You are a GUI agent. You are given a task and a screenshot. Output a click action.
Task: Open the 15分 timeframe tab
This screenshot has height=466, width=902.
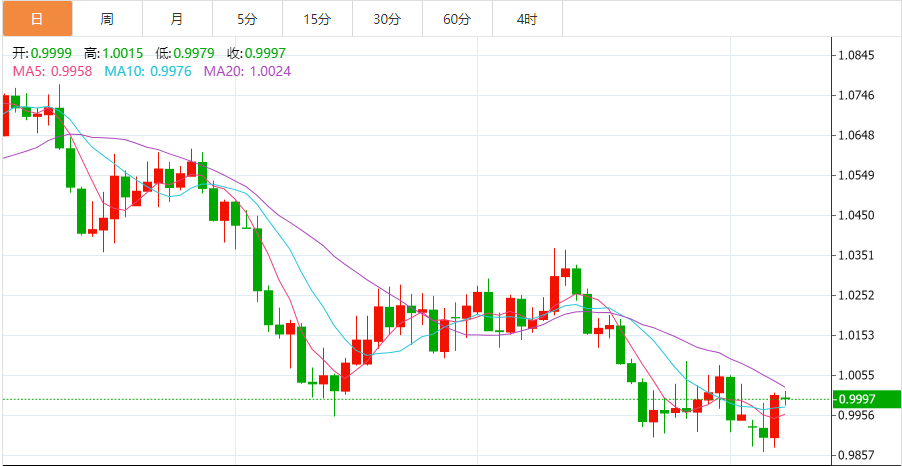point(318,19)
